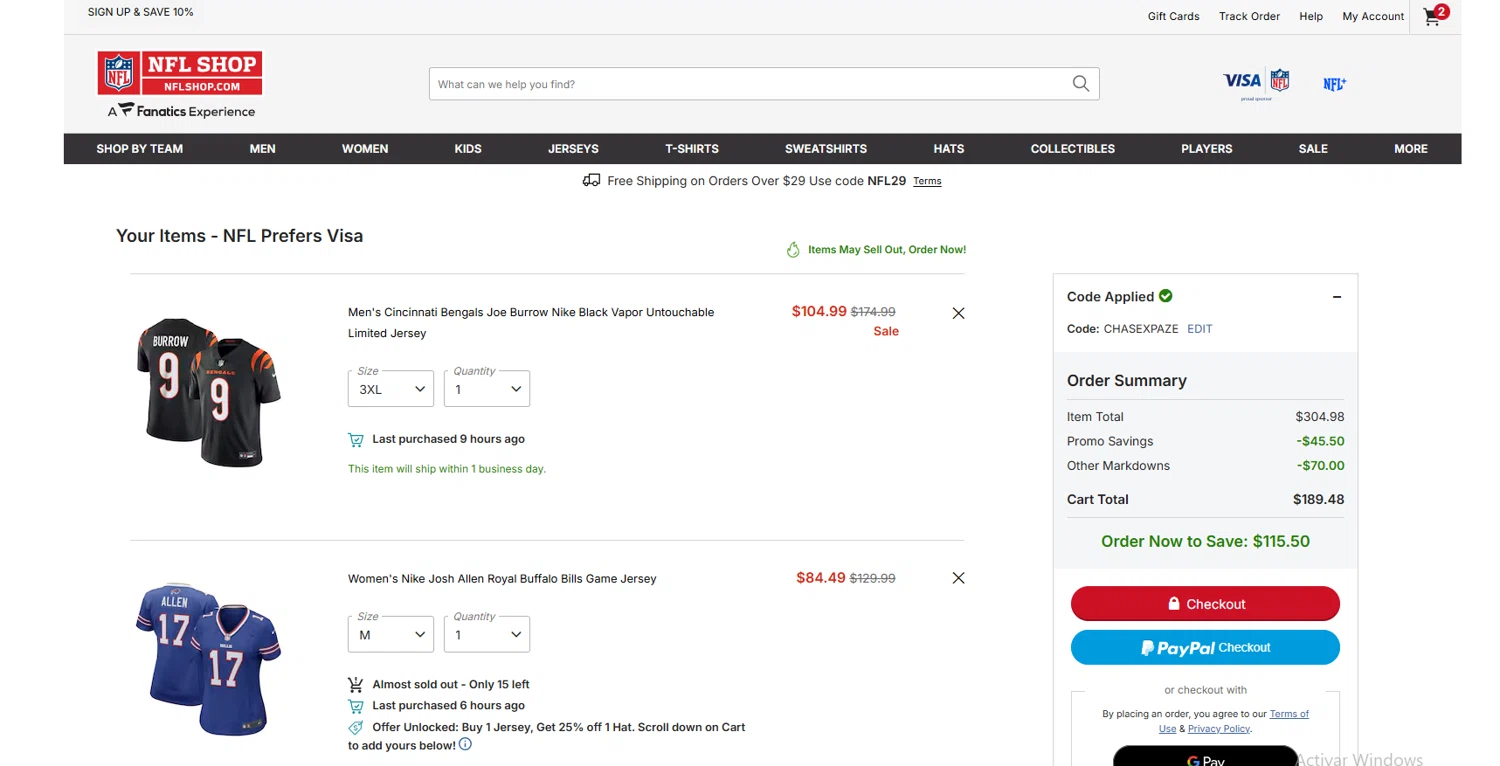Pay with PayPal Checkout button
Screen dimensions: 1500x766
pyautogui.click(x=1205, y=647)
